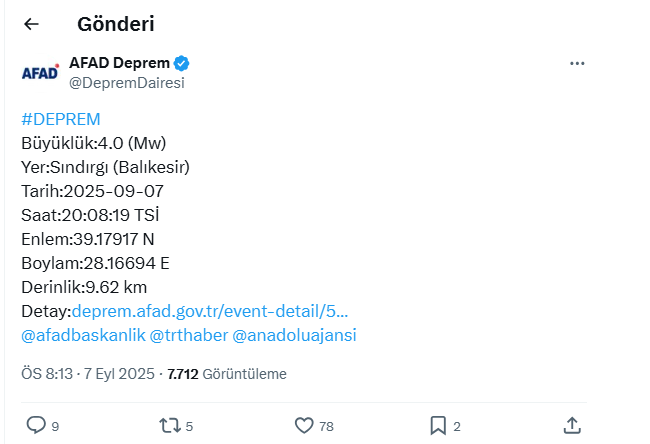Visit the @afadbaskanlik mention
The width and height of the screenshot is (650, 444).
pos(83,335)
